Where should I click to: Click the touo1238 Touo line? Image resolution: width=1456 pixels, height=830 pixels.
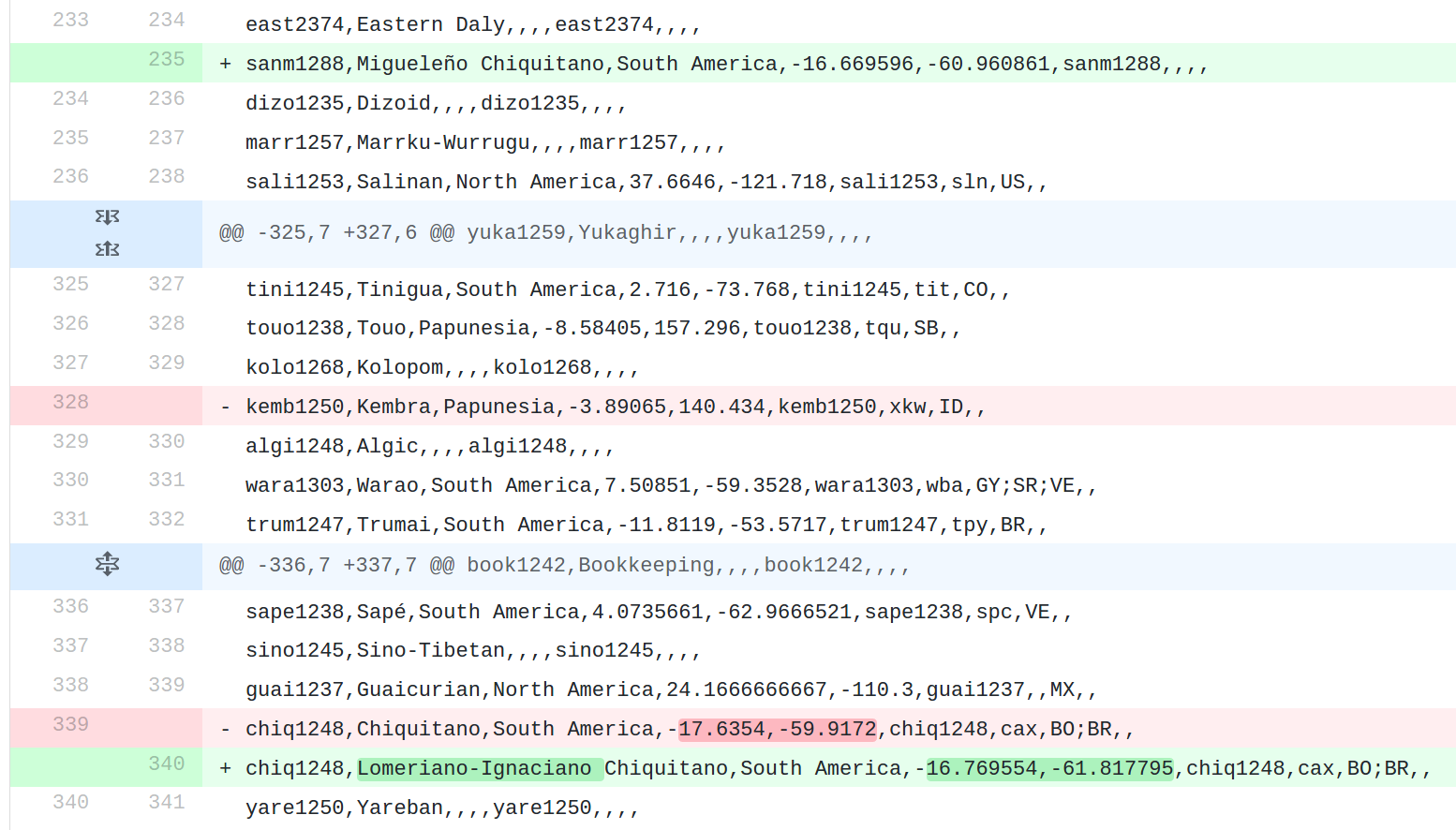(x=603, y=328)
